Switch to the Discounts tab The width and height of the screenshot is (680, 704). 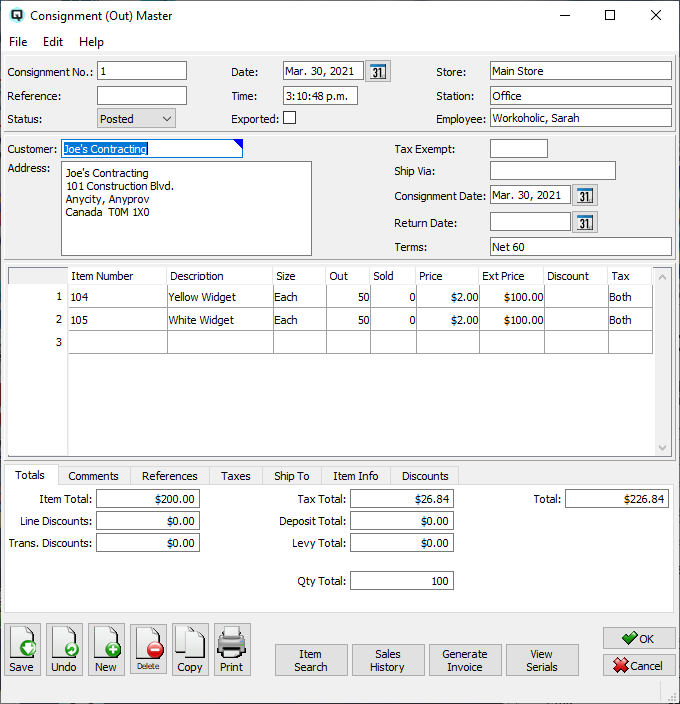[425, 476]
